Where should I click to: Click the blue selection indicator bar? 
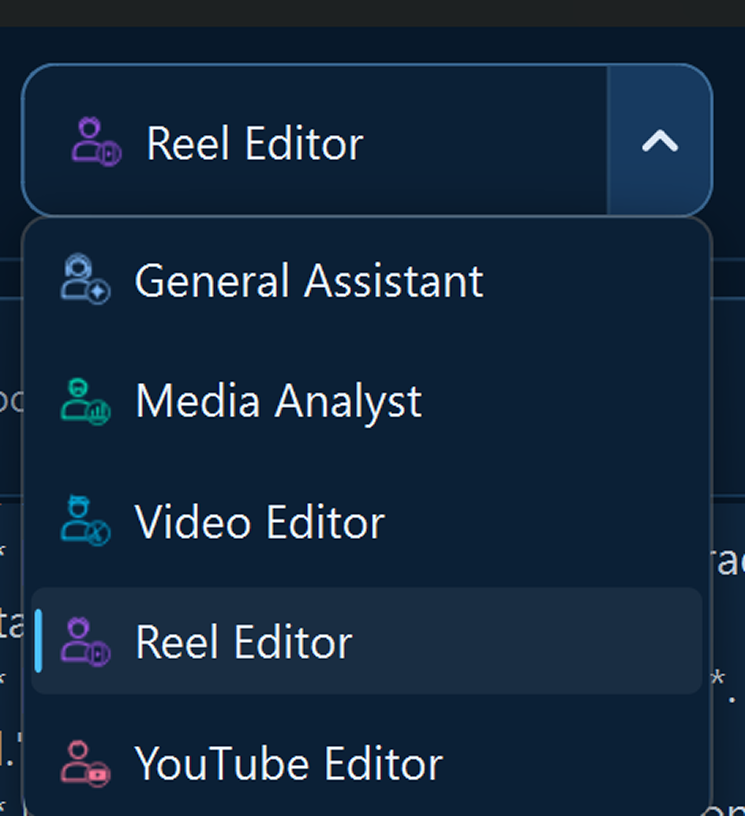(38, 641)
